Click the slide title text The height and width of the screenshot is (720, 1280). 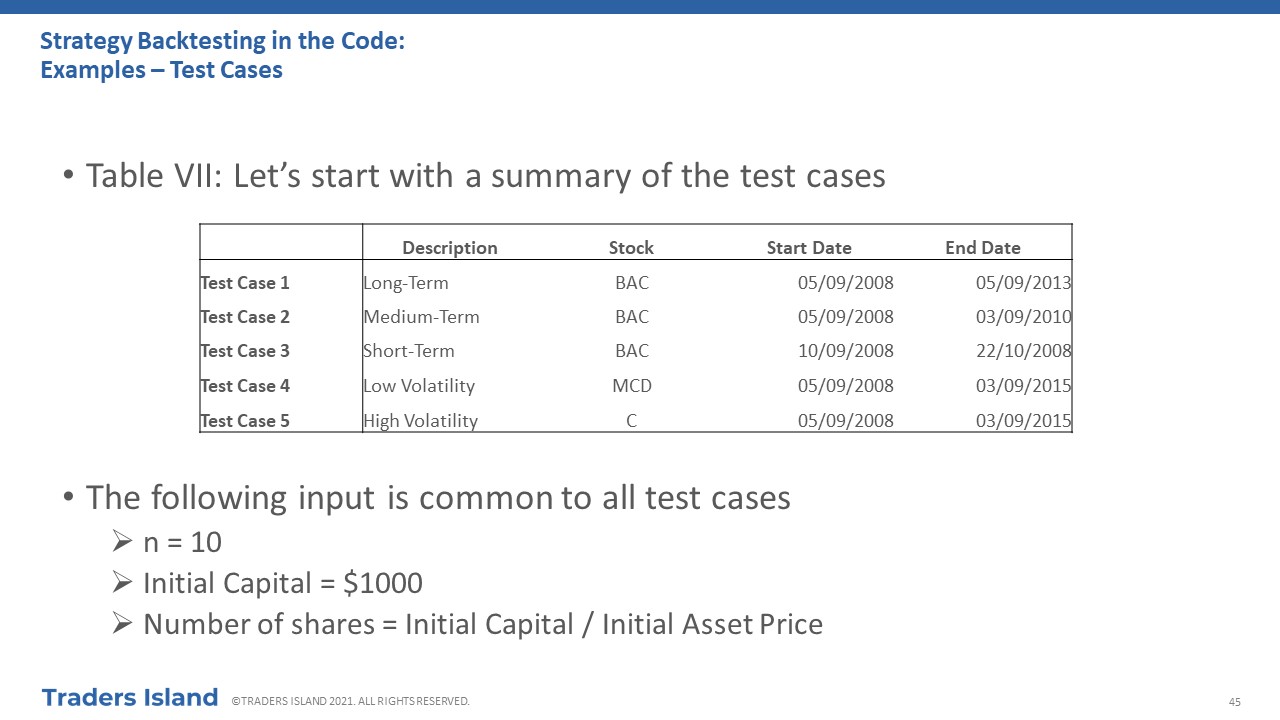click(222, 56)
